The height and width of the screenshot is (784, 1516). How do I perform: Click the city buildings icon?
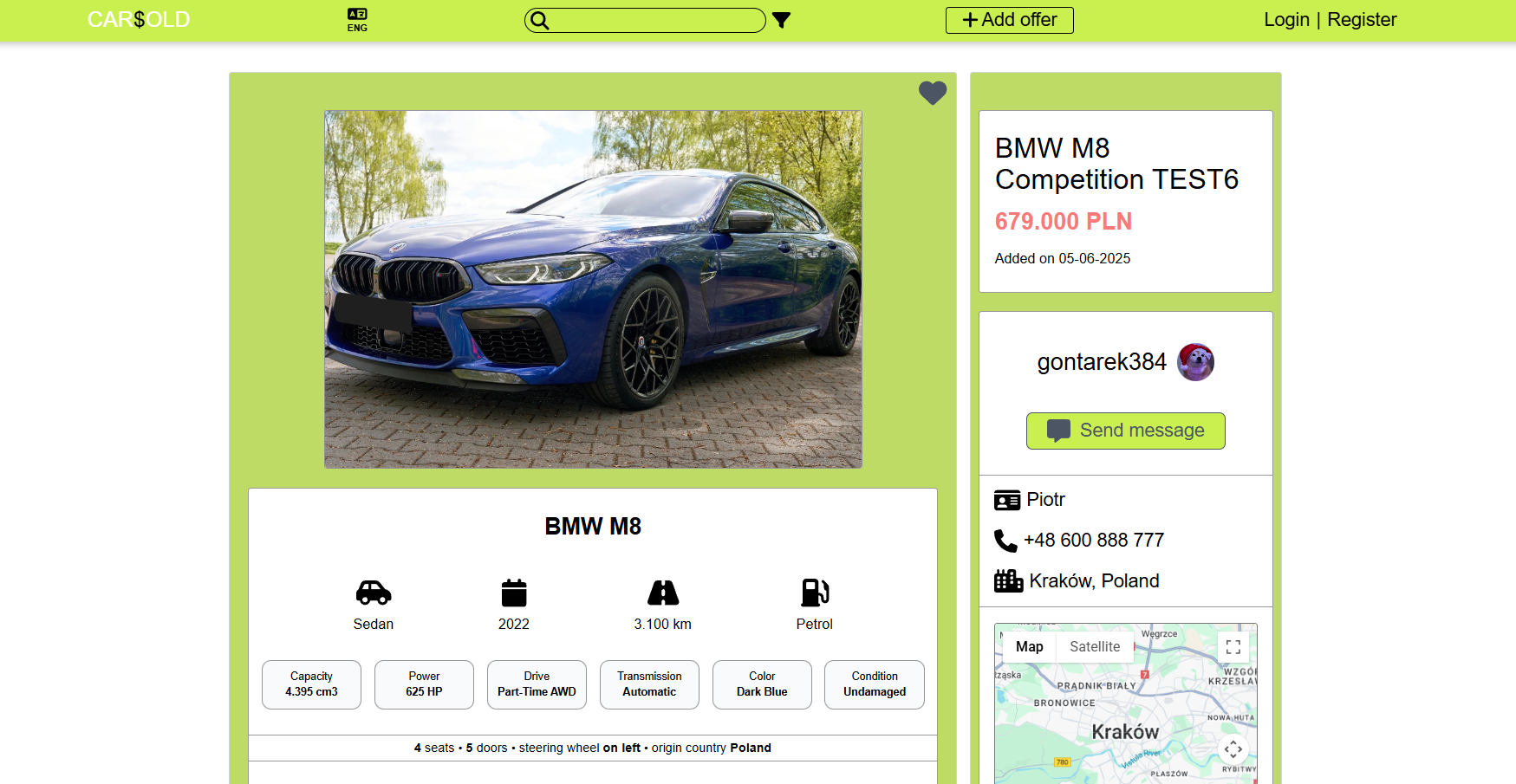pyautogui.click(x=1008, y=580)
